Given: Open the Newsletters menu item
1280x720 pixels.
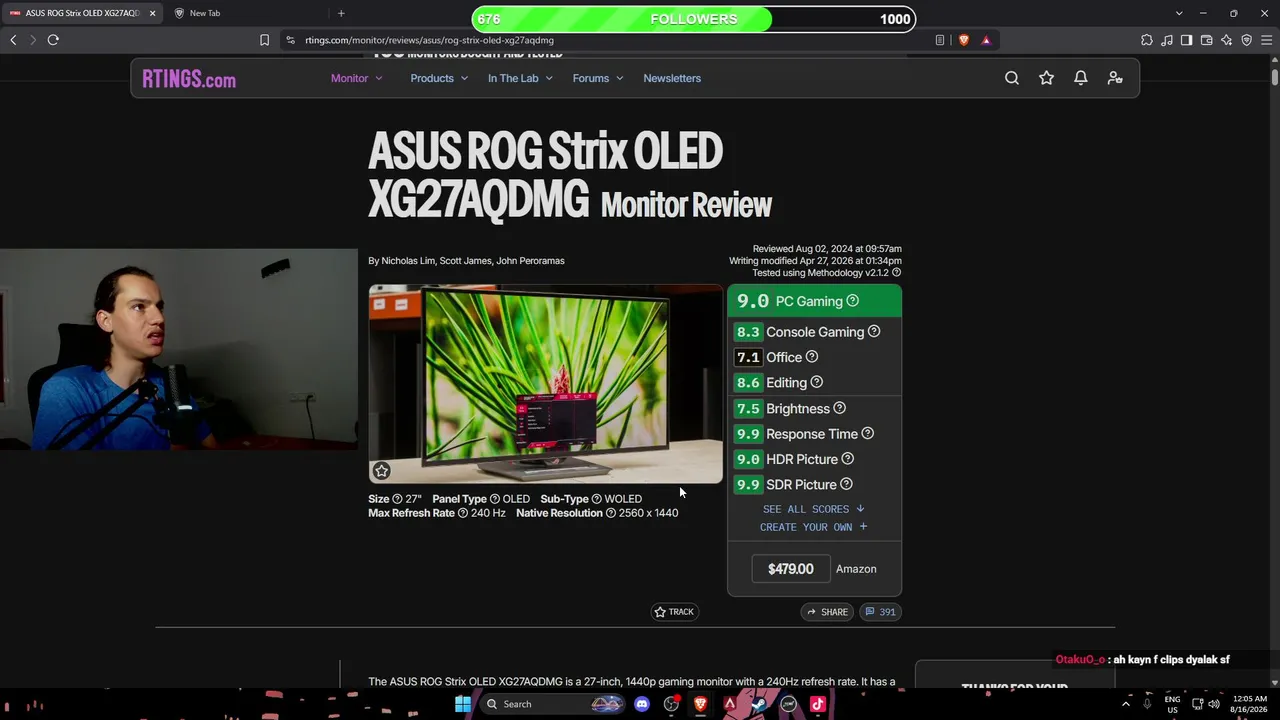Looking at the screenshot, I should tap(672, 78).
